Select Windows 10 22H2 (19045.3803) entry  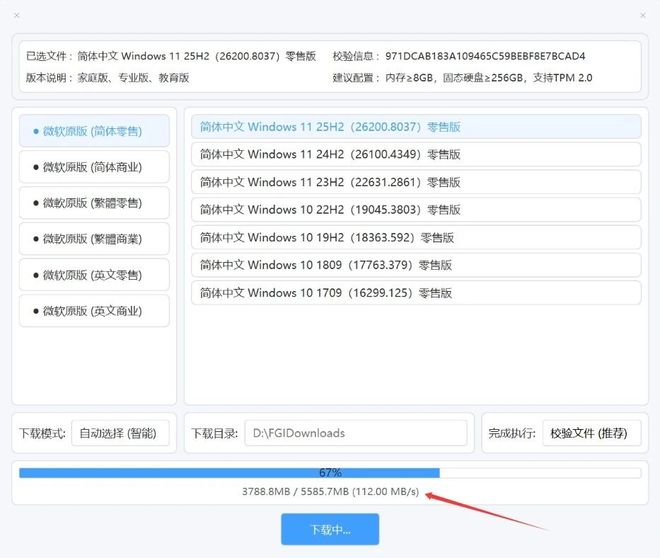tap(415, 210)
